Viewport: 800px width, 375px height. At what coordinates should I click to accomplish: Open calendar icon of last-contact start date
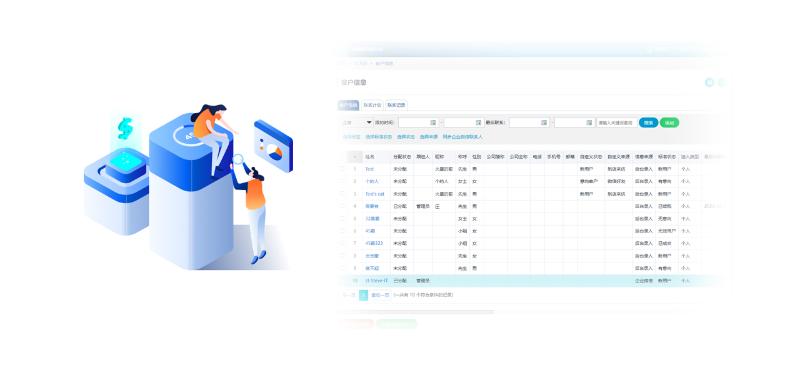click(x=544, y=122)
